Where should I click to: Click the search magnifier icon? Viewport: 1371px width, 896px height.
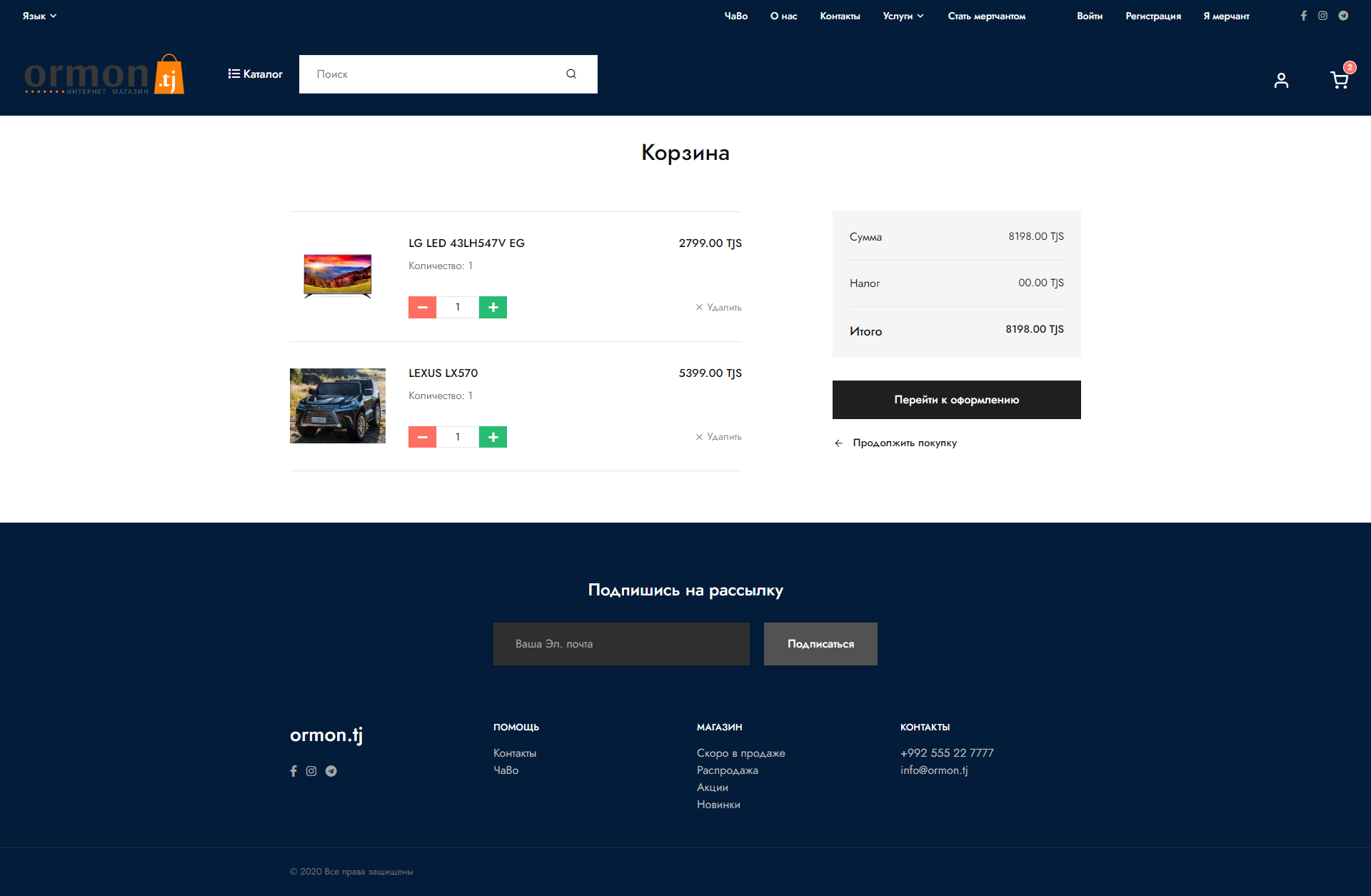pyautogui.click(x=571, y=74)
